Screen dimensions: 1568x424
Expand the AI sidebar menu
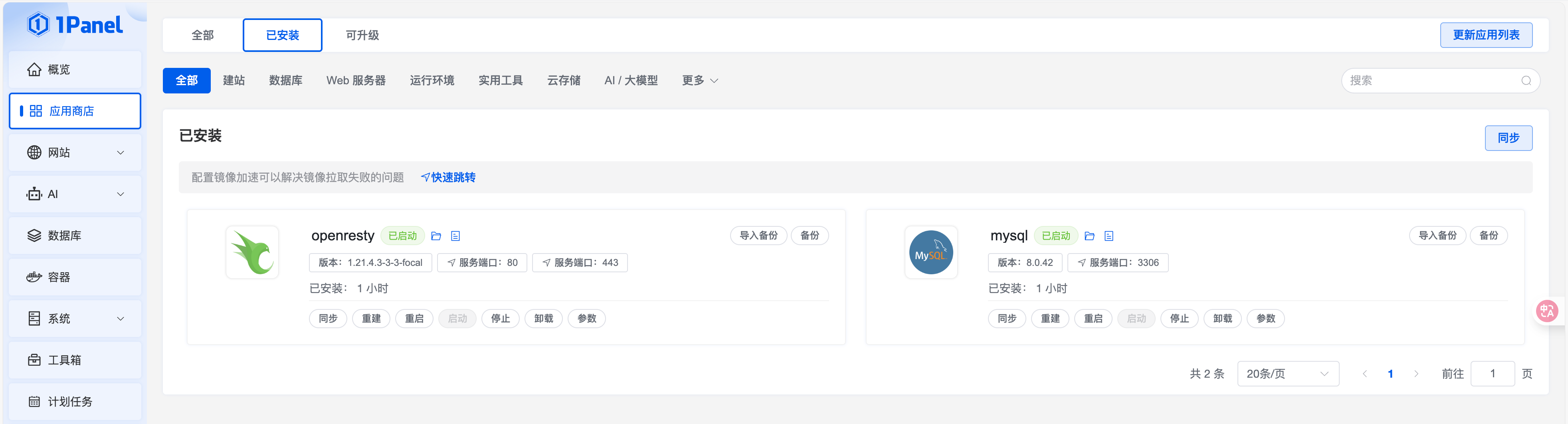(x=75, y=194)
